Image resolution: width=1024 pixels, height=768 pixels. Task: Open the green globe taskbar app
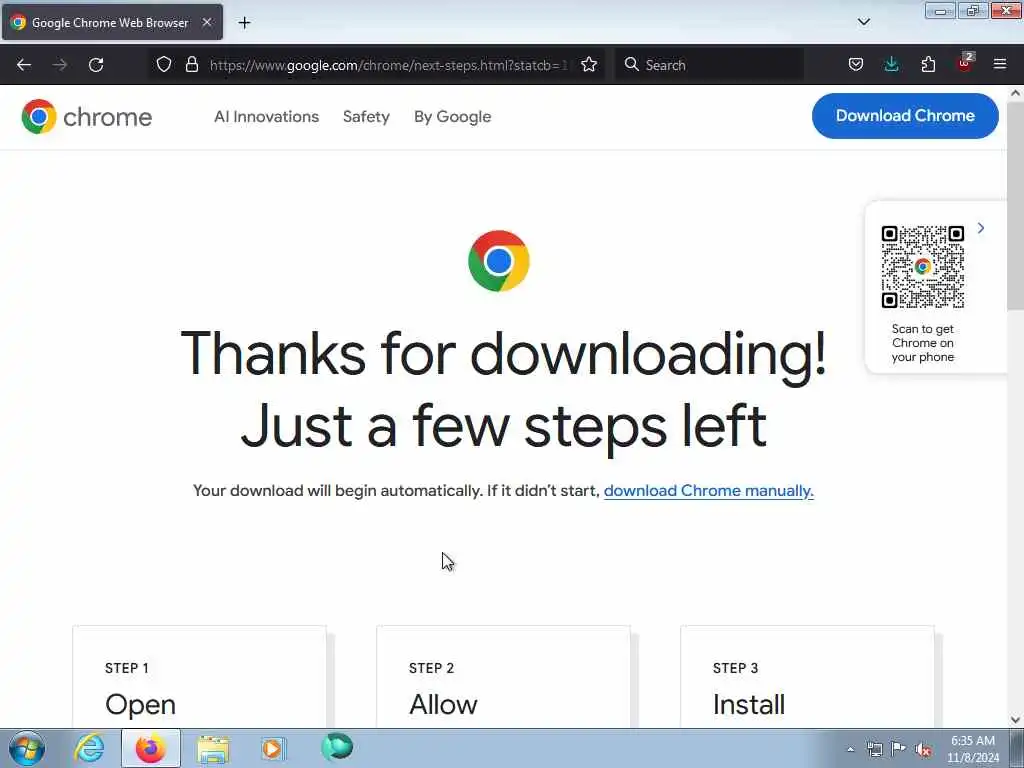pyautogui.click(x=337, y=747)
